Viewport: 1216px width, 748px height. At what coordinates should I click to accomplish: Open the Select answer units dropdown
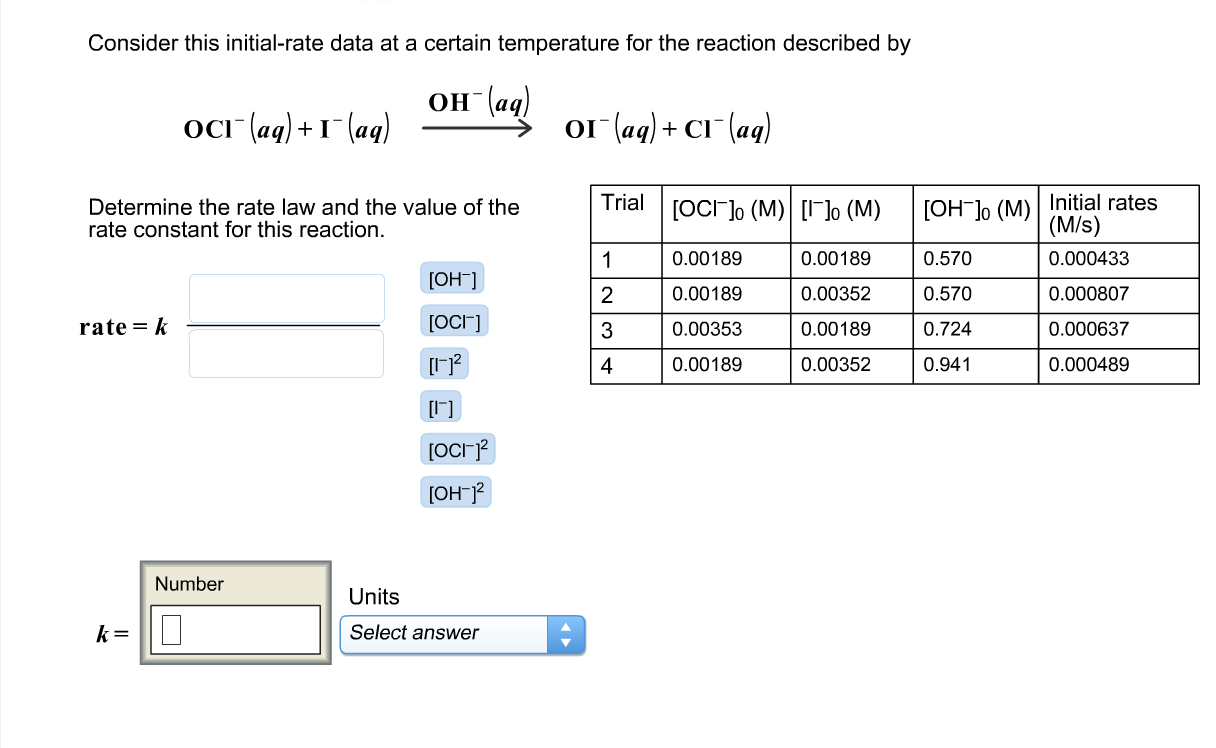[445, 634]
